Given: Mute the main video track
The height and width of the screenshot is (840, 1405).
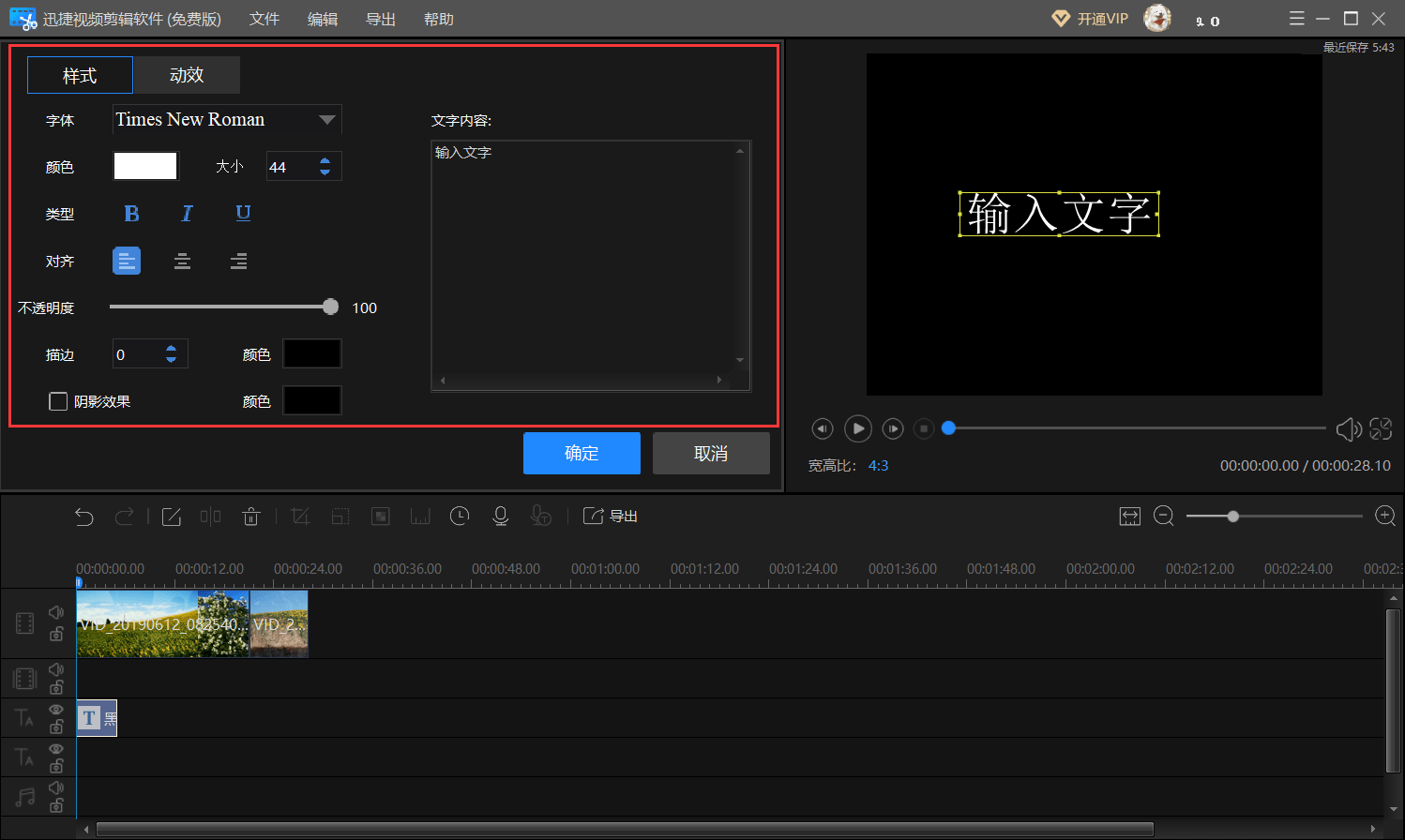Looking at the screenshot, I should coord(56,613).
